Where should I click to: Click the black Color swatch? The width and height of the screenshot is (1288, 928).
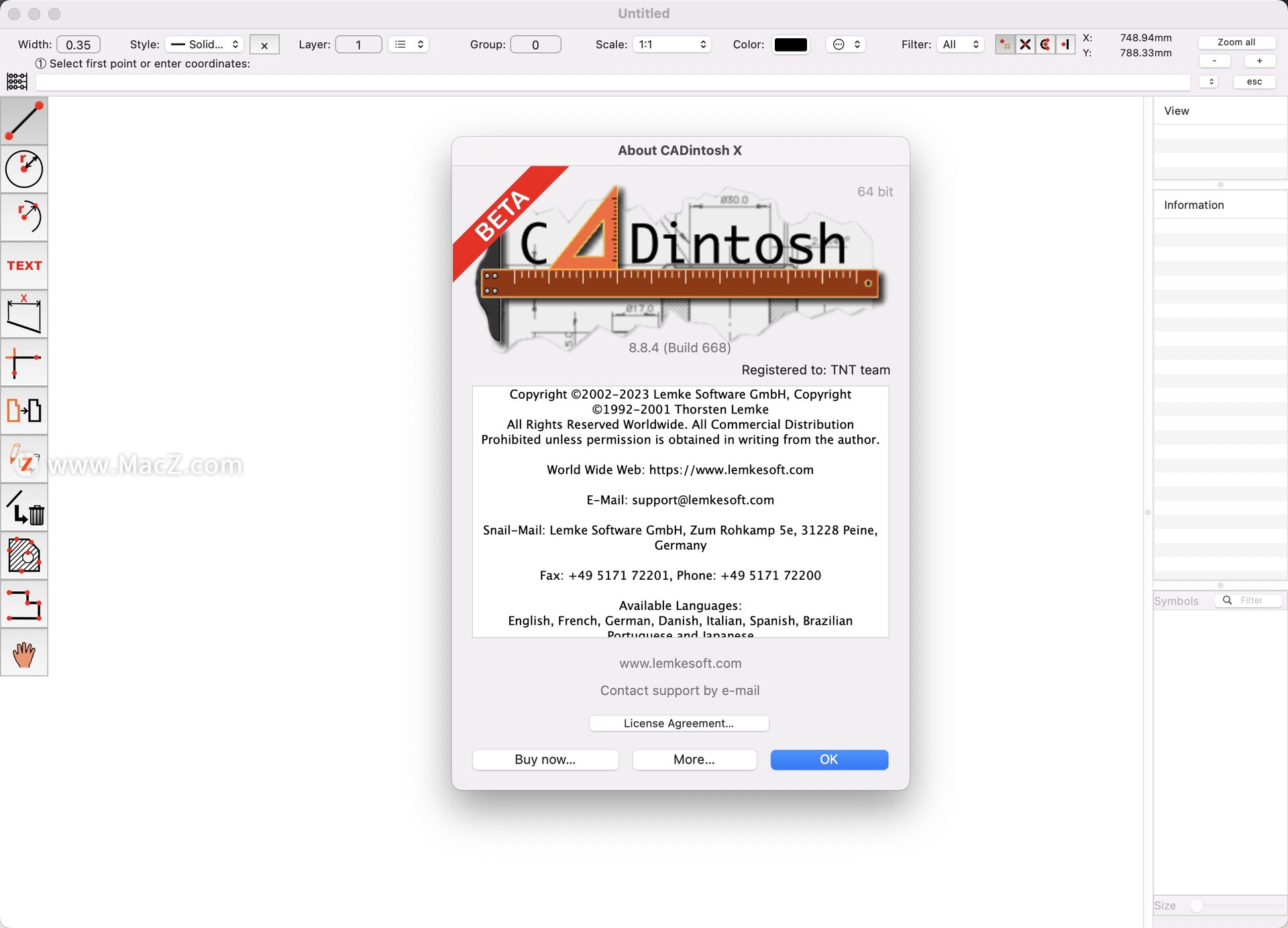pos(791,44)
